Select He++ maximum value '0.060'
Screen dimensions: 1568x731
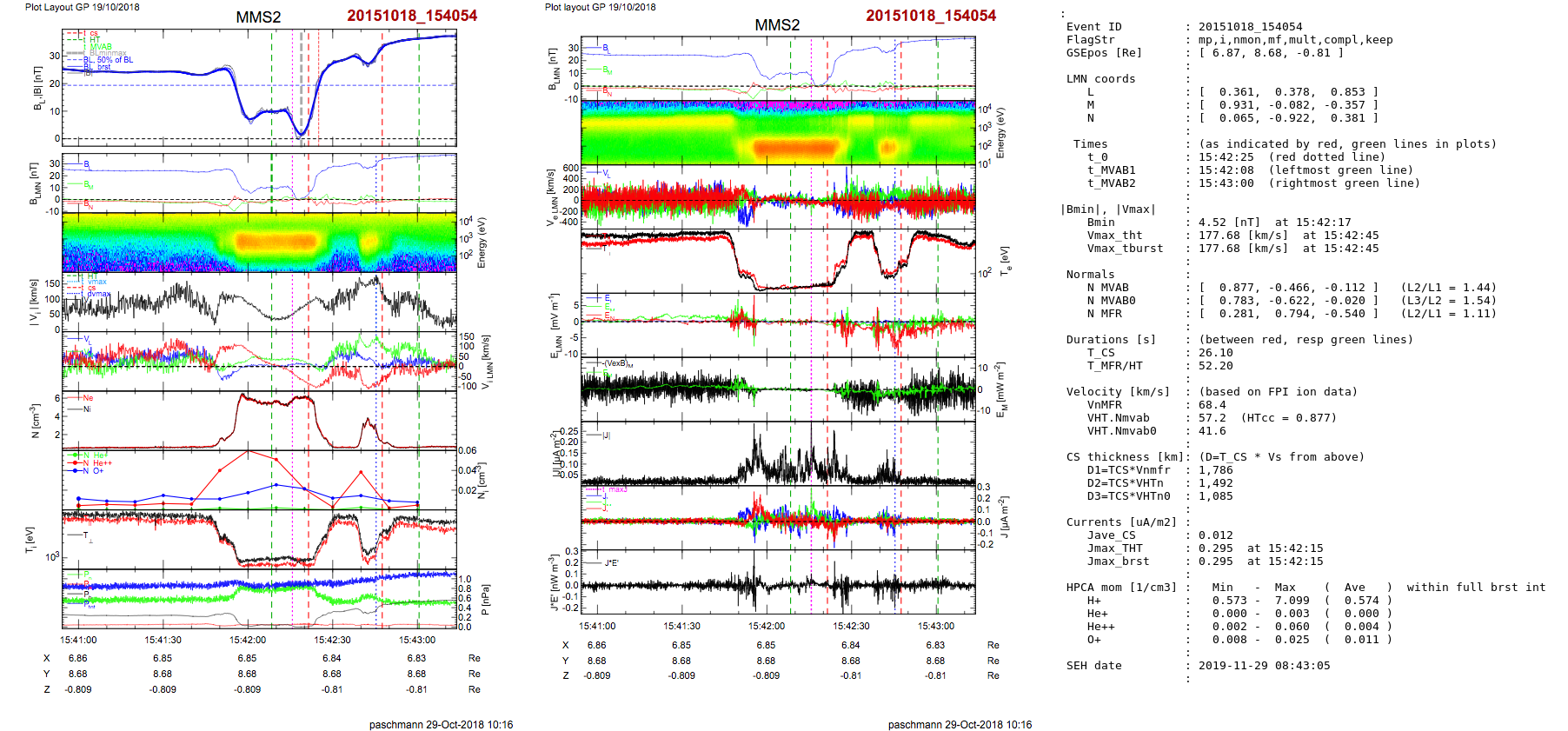pyautogui.click(x=1292, y=627)
